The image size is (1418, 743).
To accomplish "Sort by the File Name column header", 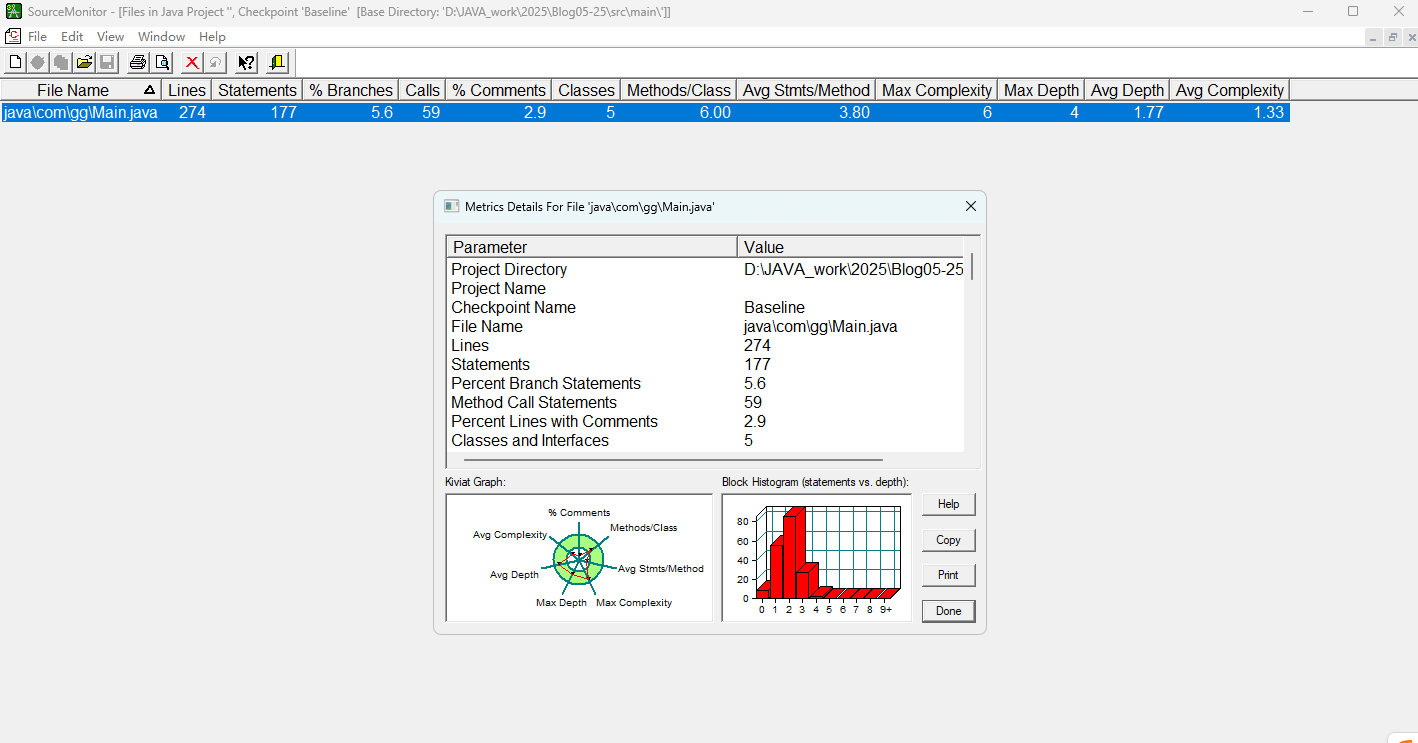I will coord(73,90).
